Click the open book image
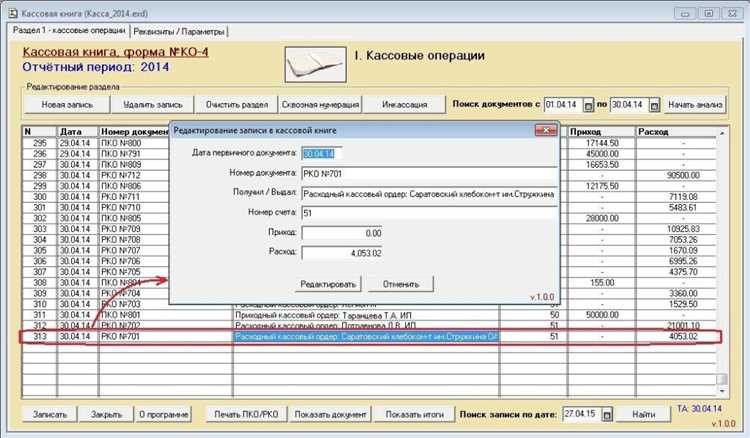The image size is (750, 438). tap(316, 64)
